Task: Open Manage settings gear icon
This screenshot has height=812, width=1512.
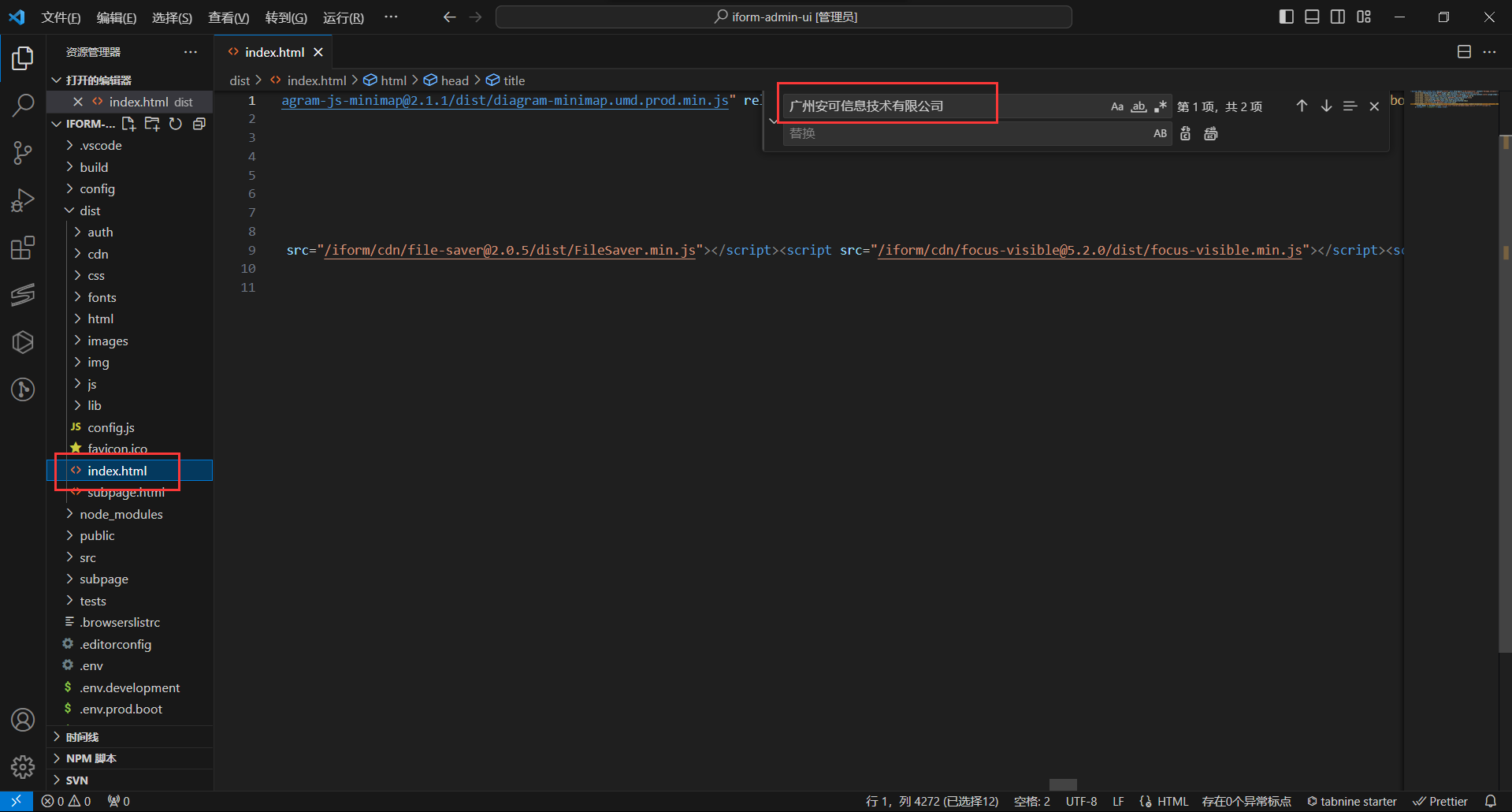Action: tap(23, 766)
